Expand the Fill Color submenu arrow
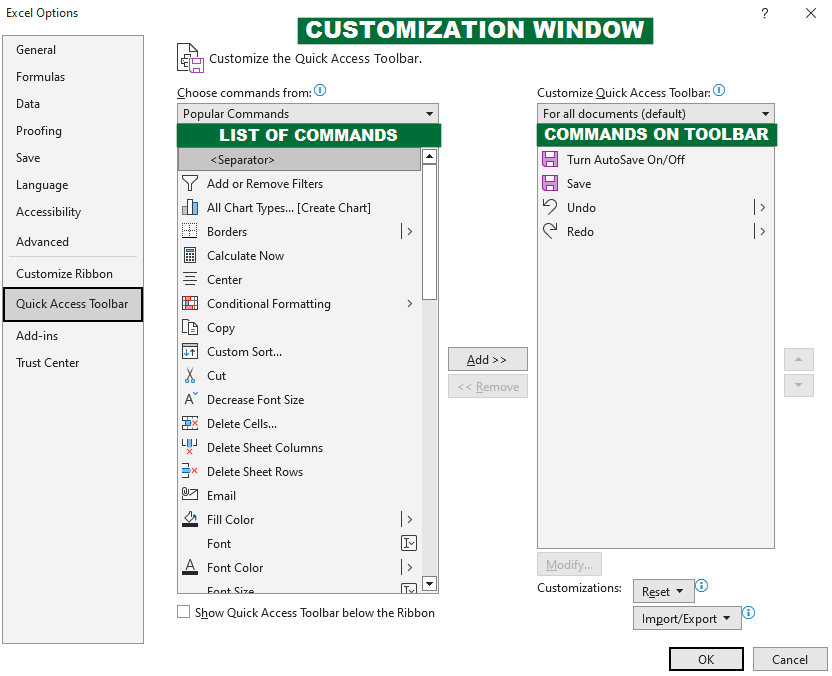The height and width of the screenshot is (676, 832). (x=408, y=519)
